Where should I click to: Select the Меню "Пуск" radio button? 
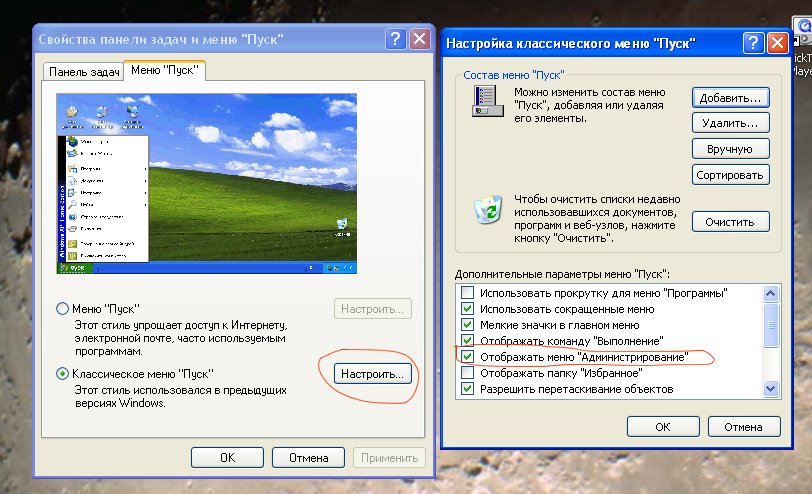[62, 309]
